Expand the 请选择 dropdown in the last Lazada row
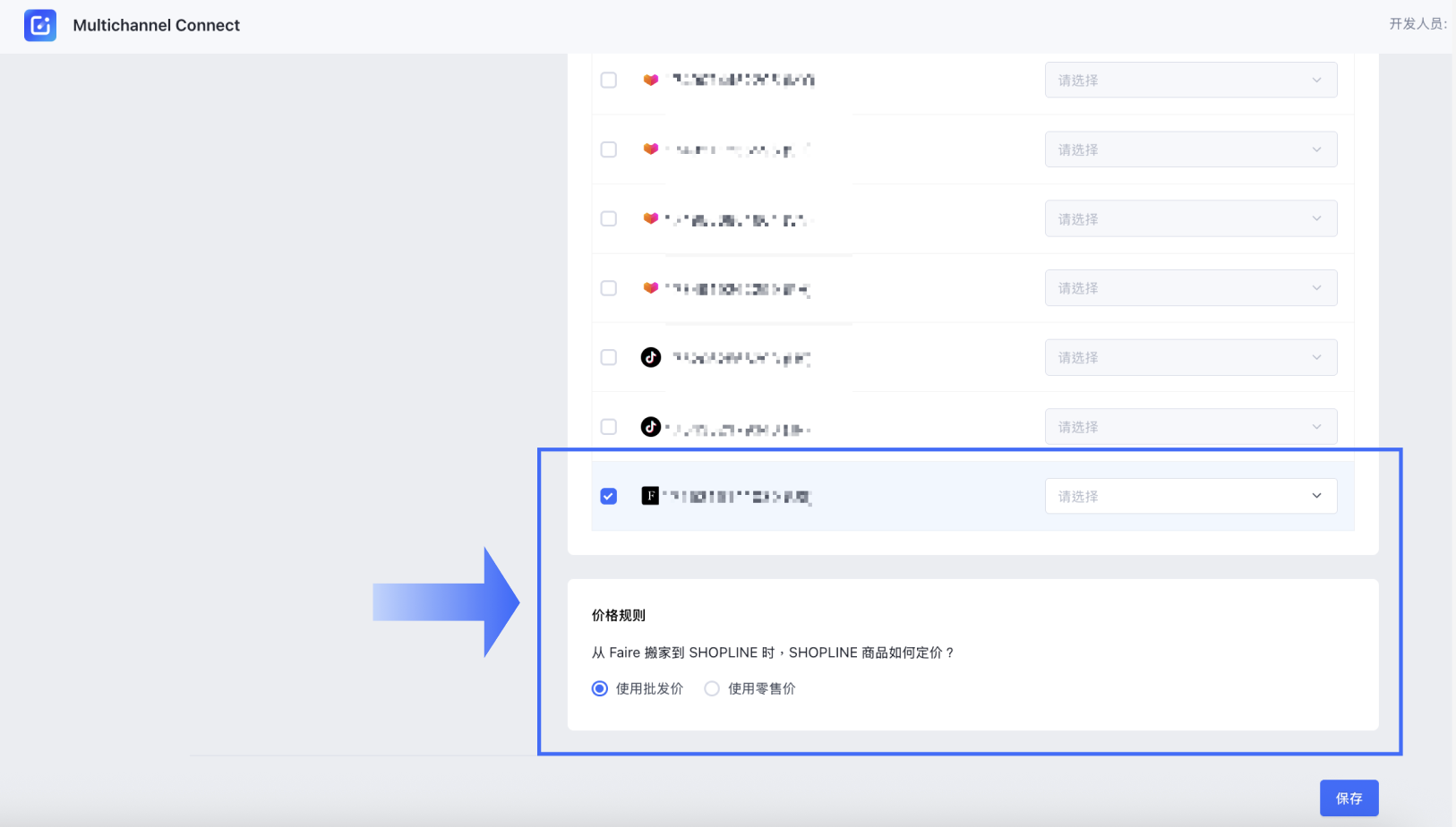Screen dimensions: 1456x827 (1191, 288)
